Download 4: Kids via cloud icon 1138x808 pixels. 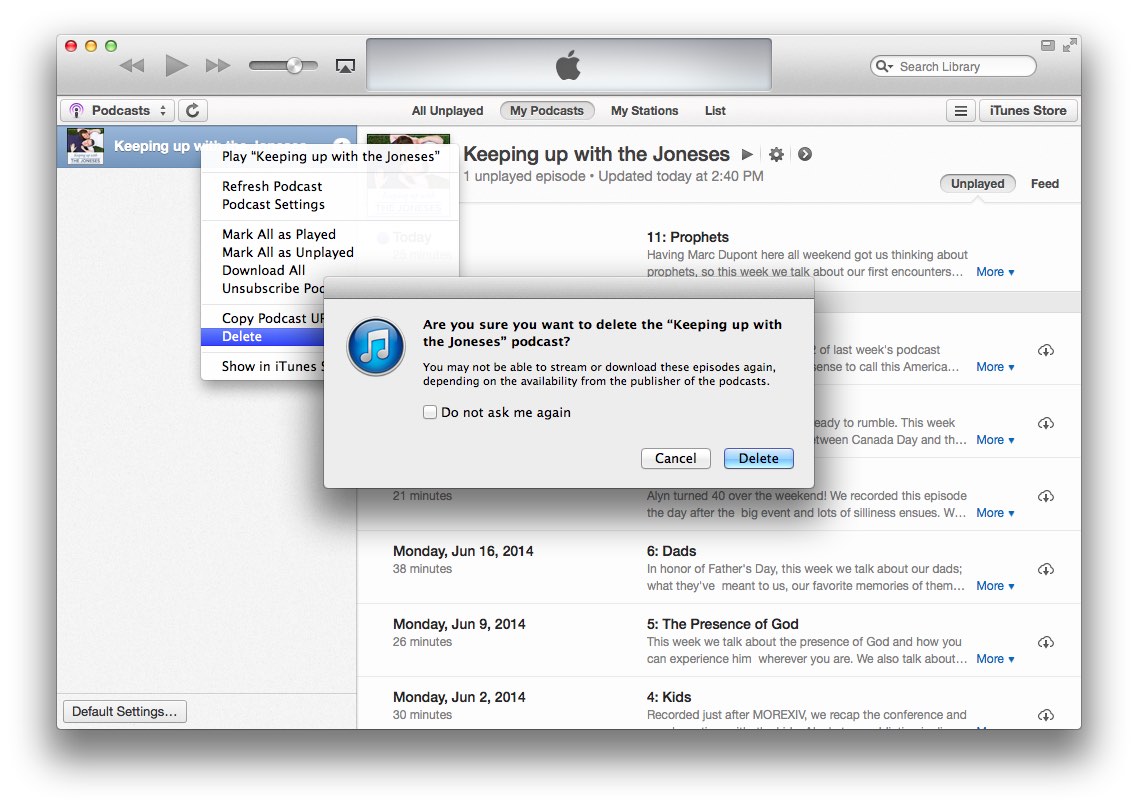click(1045, 715)
